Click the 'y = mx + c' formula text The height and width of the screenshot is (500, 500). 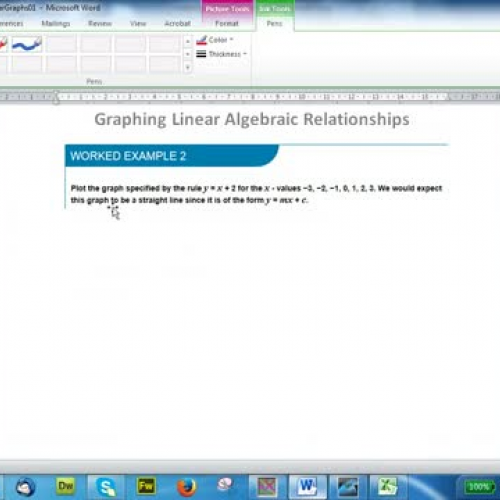pyautogui.click(x=286, y=200)
